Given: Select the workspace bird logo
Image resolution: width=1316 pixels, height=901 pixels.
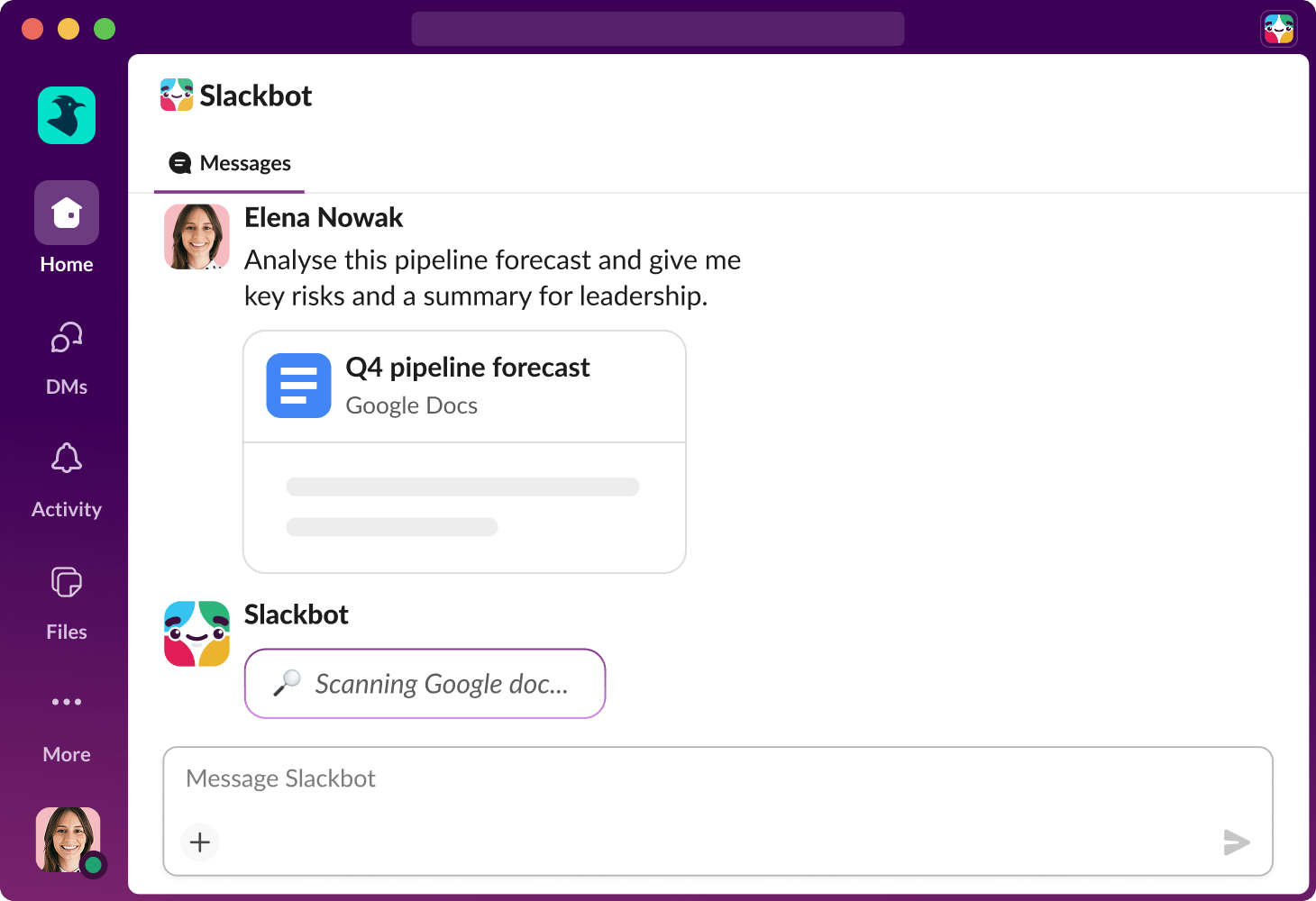Looking at the screenshot, I should pos(66,115).
